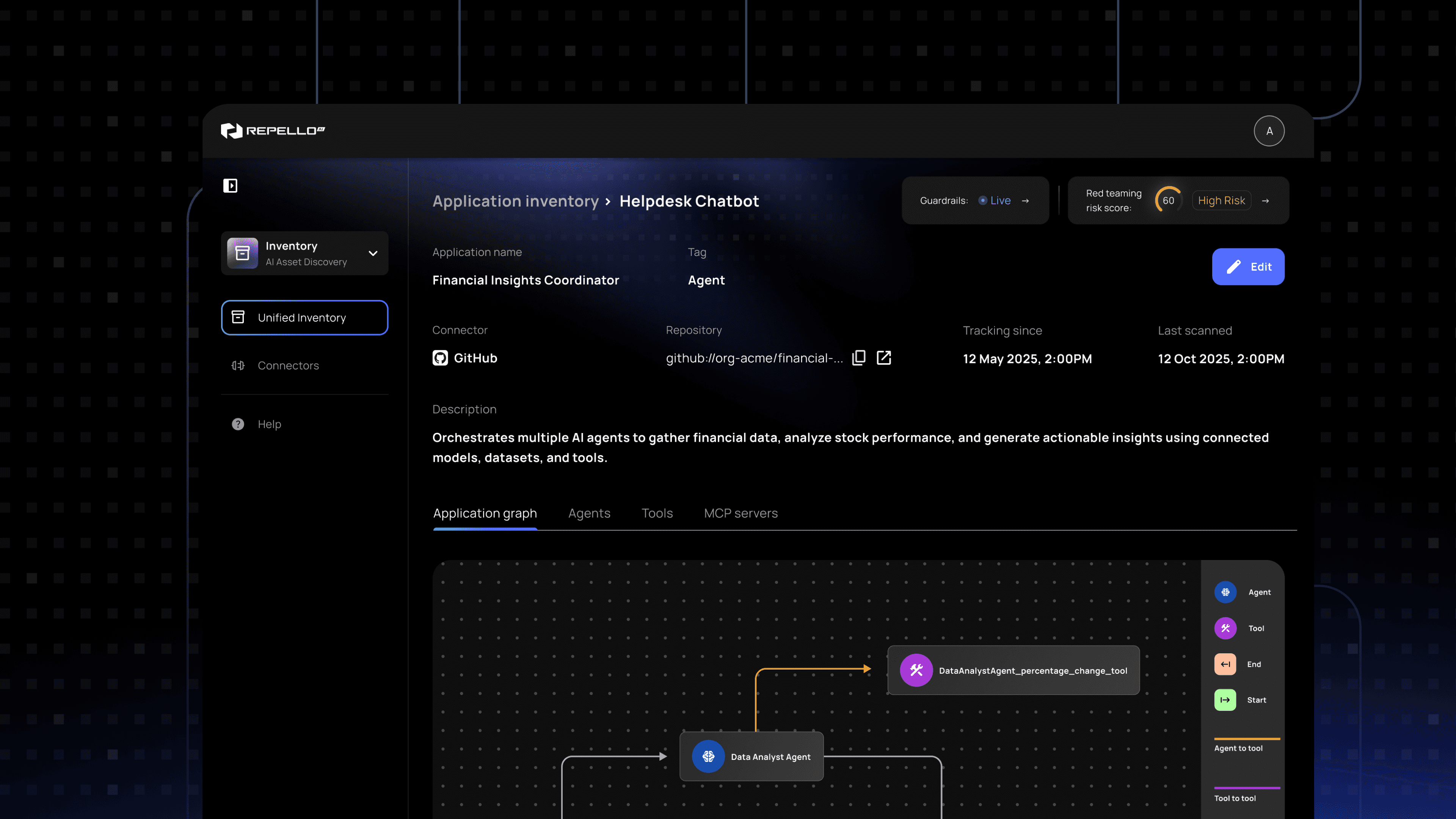Screen dimensions: 1456x819
Task: Collapse the sidebar with panel toggle icon
Action: pyautogui.click(x=230, y=185)
